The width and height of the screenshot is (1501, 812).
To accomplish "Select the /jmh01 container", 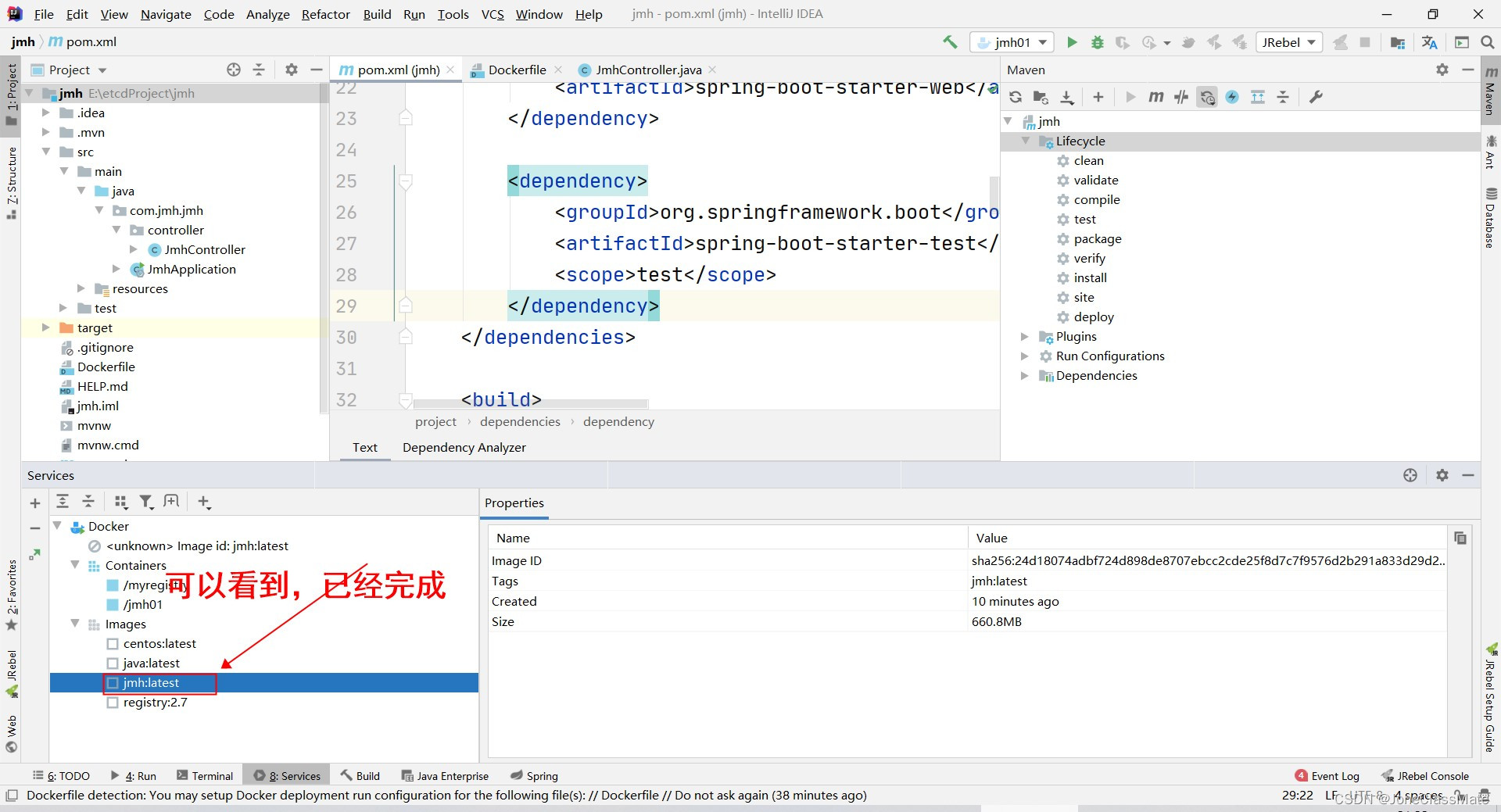I will (142, 605).
